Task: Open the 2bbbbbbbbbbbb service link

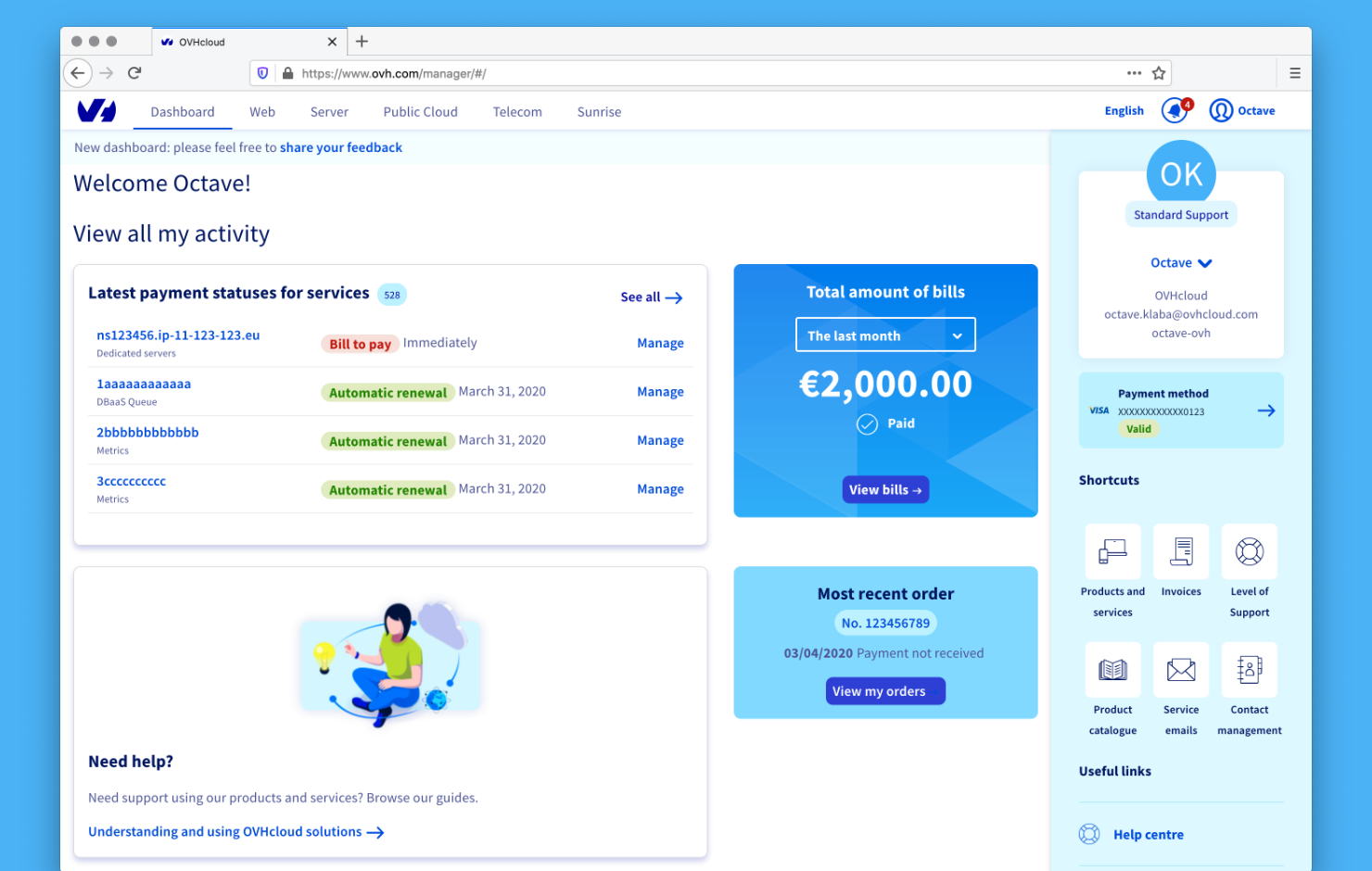Action: pyautogui.click(x=147, y=433)
